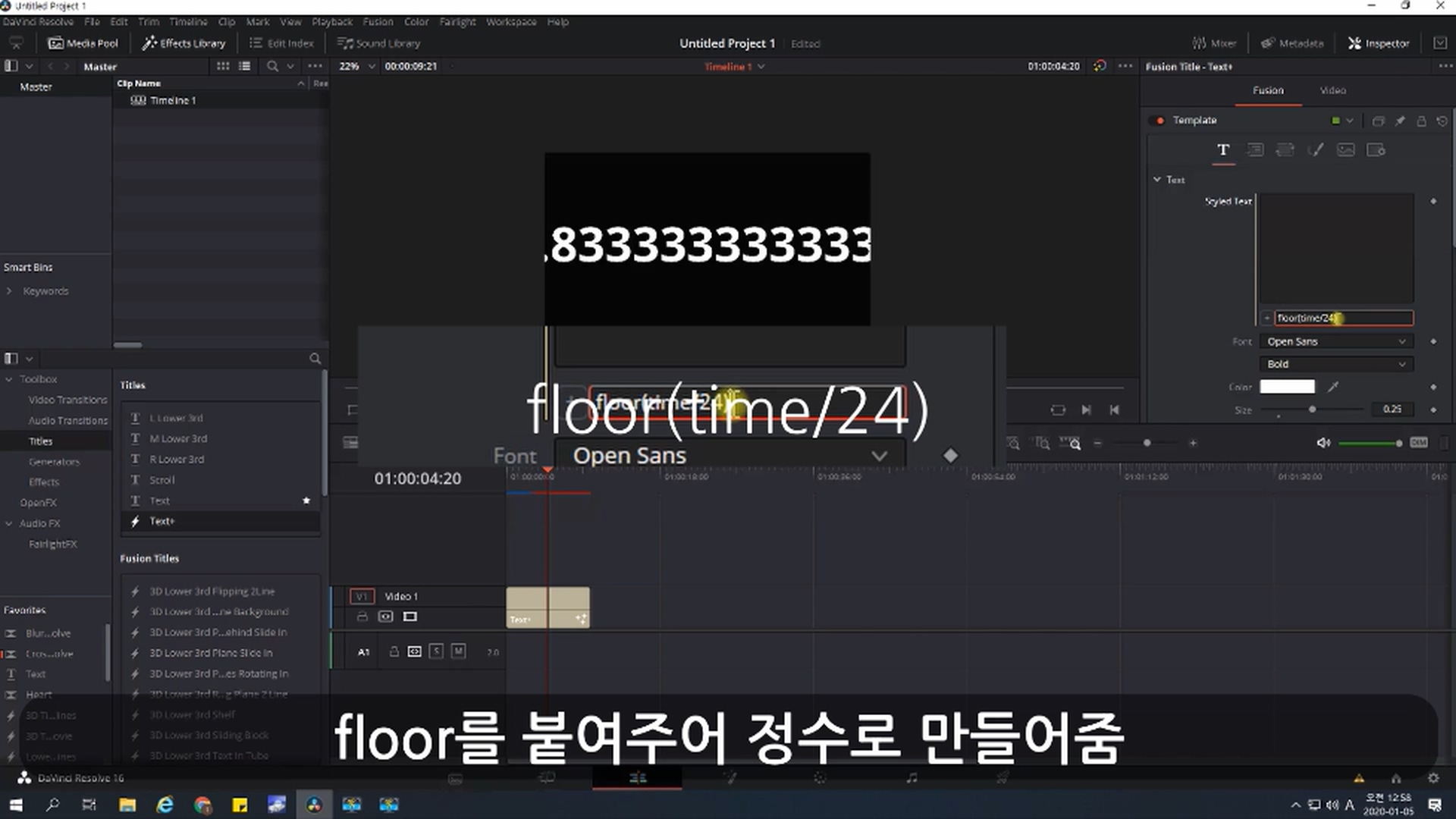
Task: Open the Open Sans font dropdown
Action: 1336,341
